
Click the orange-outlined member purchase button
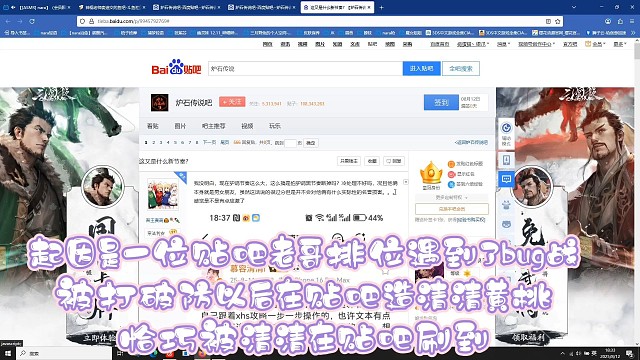click(452, 209)
